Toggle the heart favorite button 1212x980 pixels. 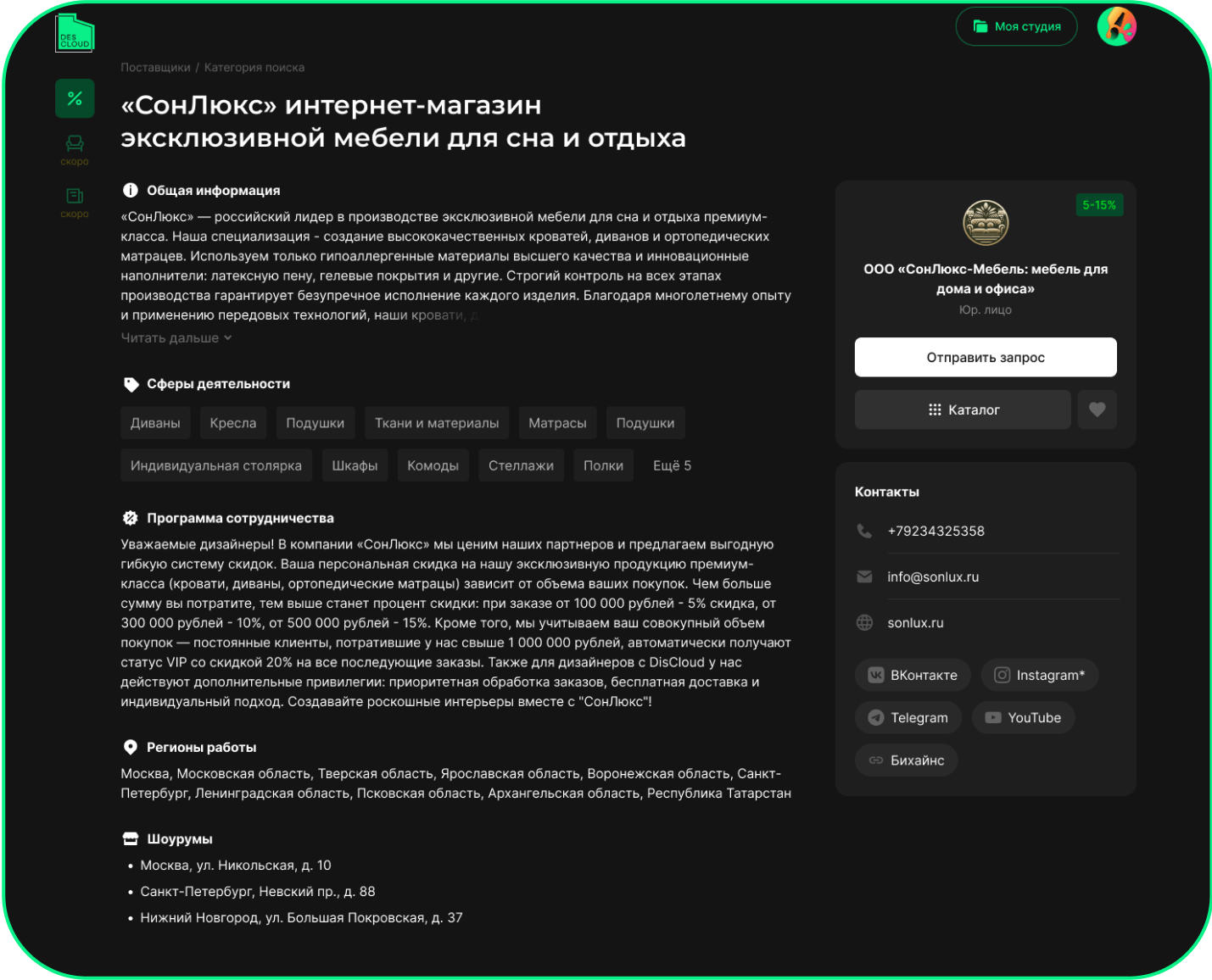point(1097,409)
